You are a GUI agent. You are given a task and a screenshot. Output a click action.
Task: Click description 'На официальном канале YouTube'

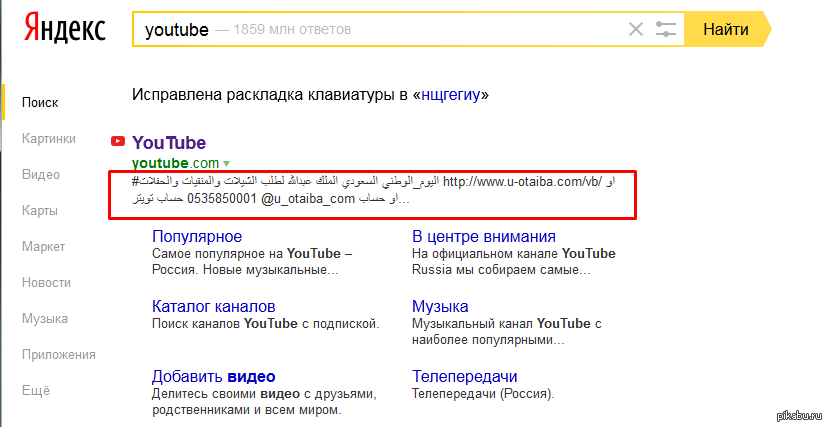pos(514,254)
